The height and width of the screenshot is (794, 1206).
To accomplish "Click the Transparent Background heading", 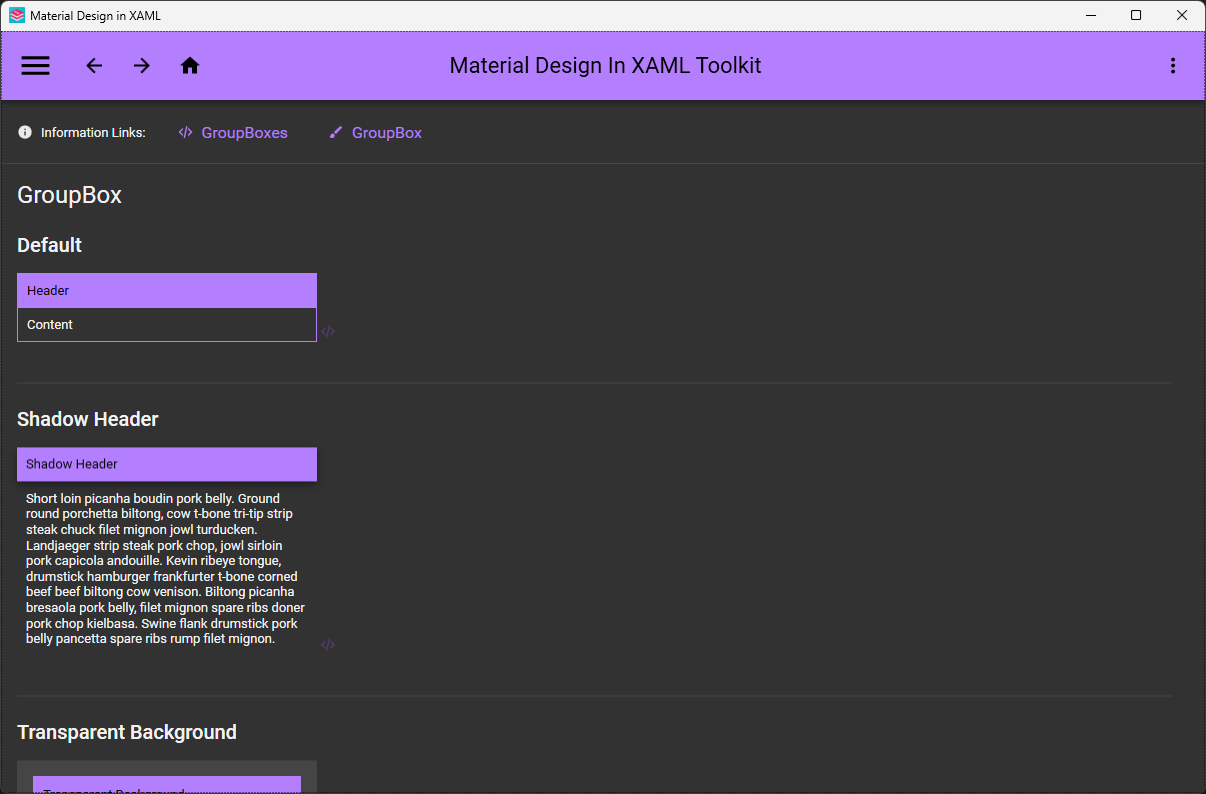I will click(x=127, y=732).
